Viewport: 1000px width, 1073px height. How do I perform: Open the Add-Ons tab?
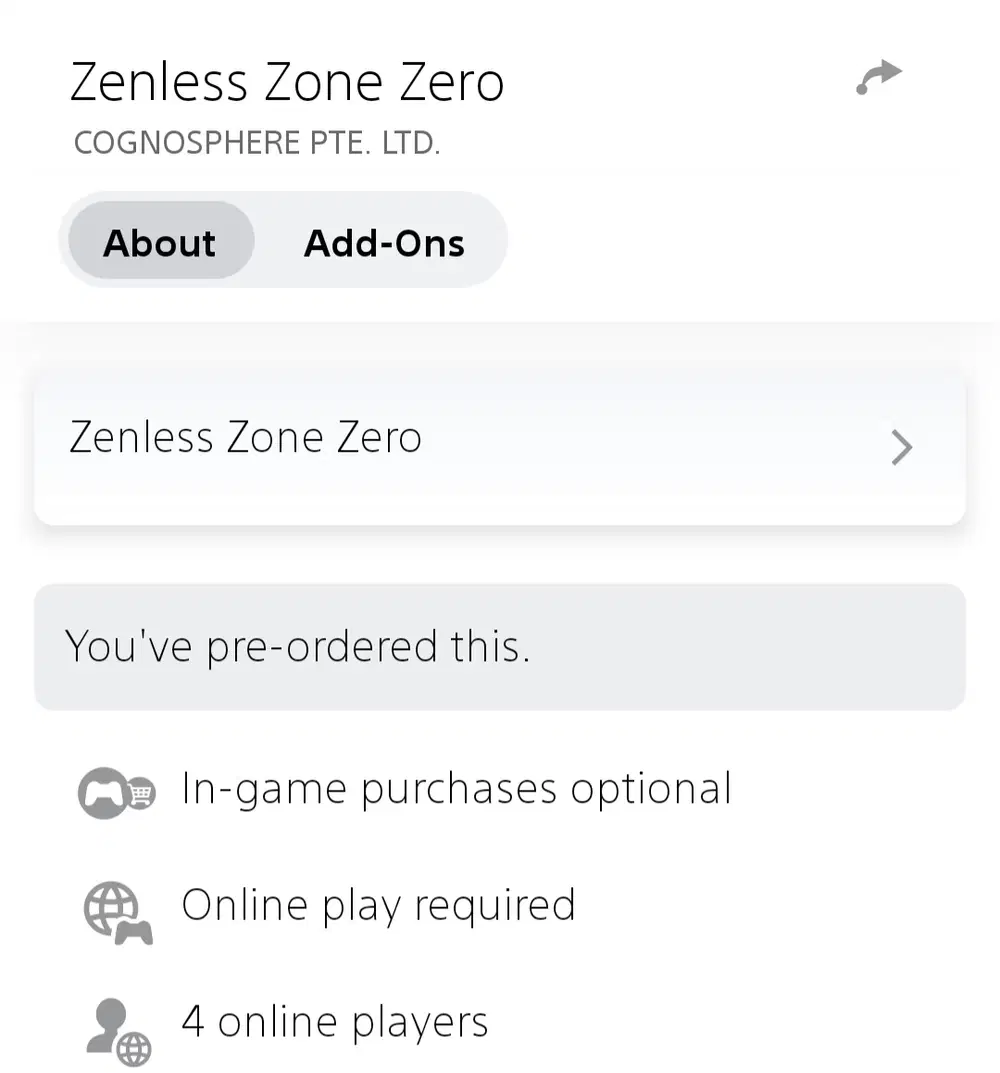[384, 243]
